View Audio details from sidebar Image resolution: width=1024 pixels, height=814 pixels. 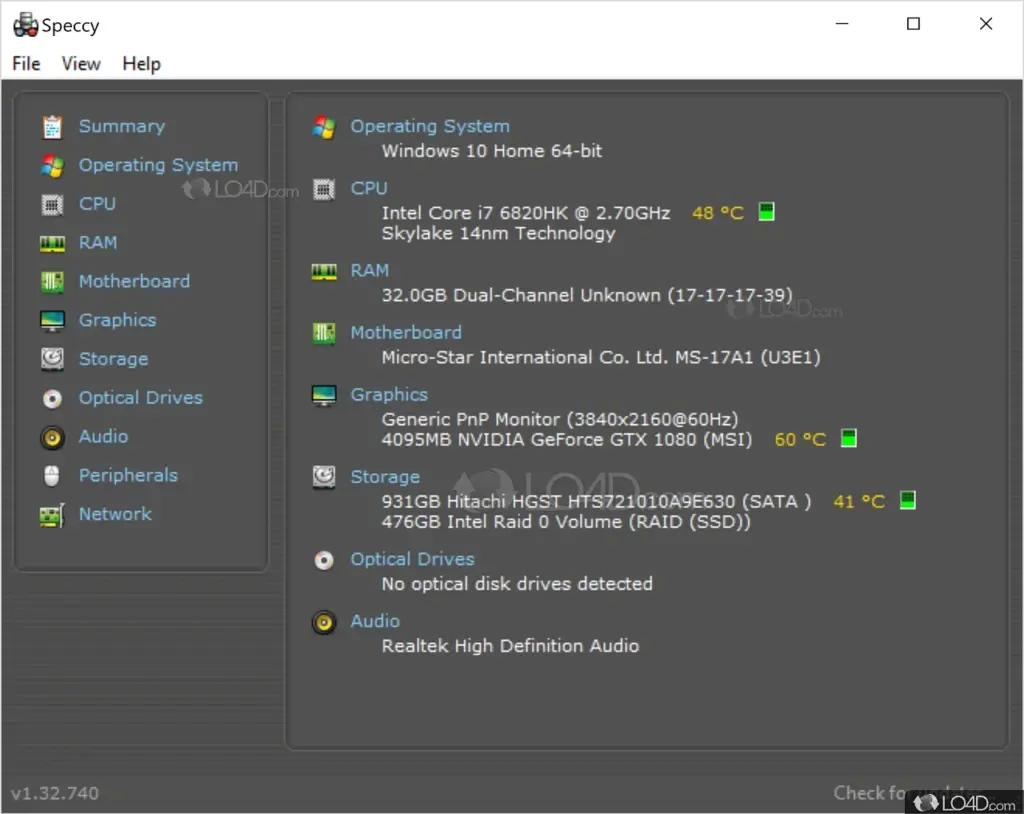pos(104,436)
